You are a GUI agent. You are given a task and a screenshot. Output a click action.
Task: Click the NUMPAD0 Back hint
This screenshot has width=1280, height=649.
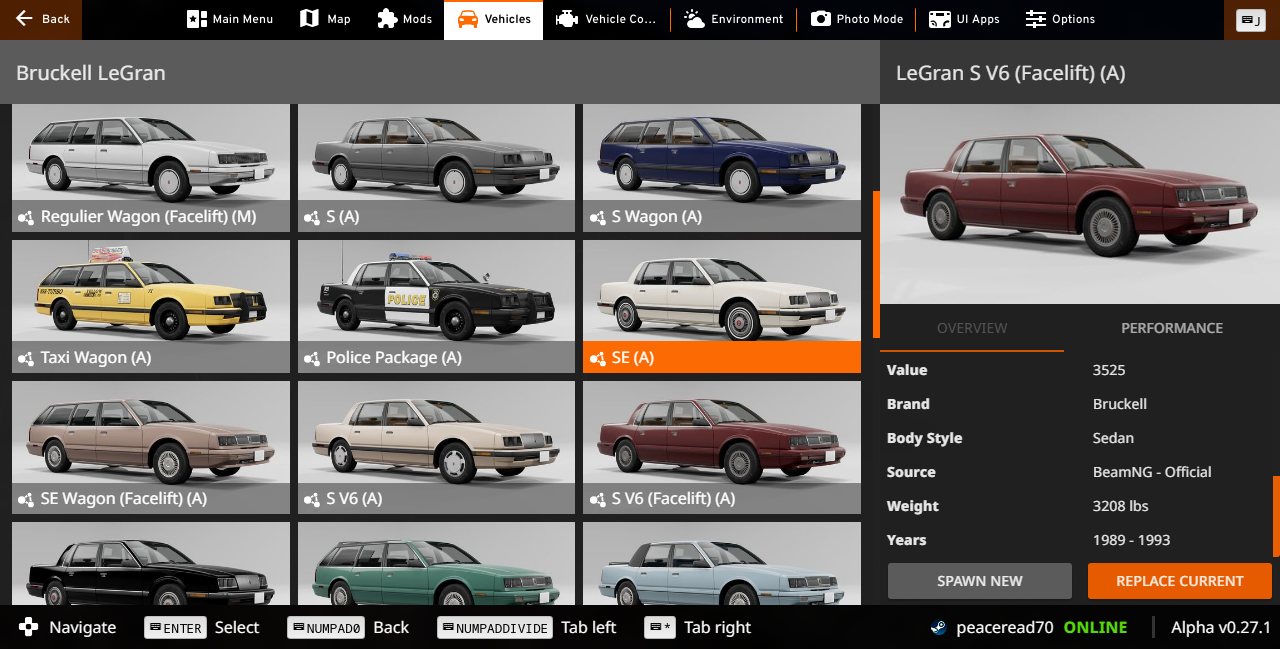pos(348,628)
